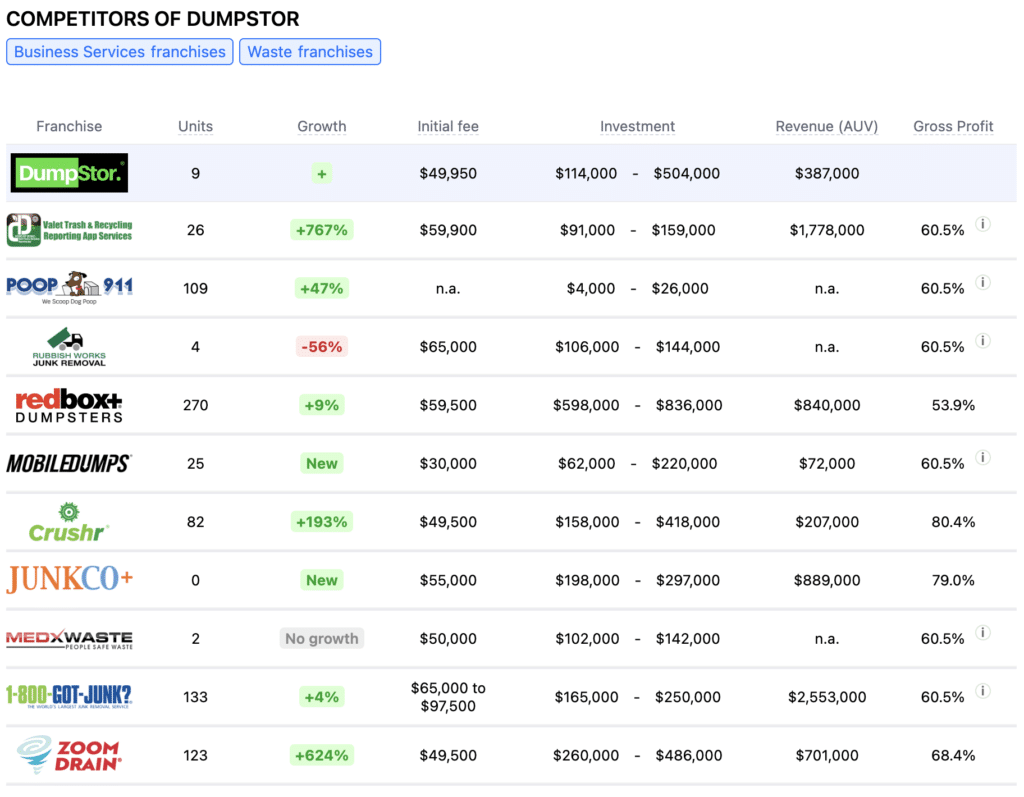
Task: Click revenue value $2,553,000
Action: click(x=827, y=697)
